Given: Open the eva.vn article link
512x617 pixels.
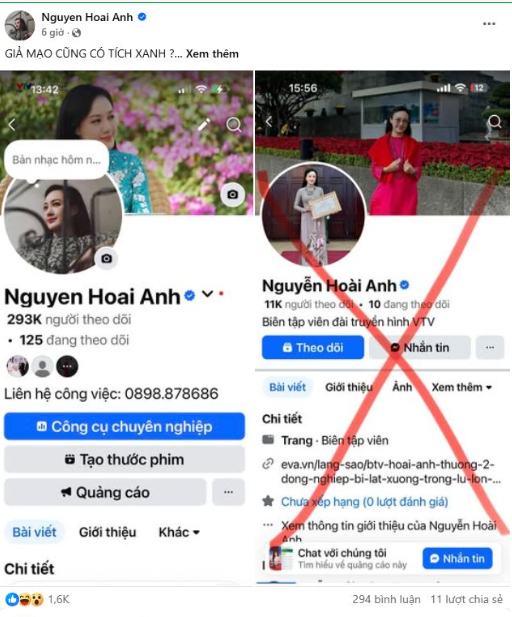Looking at the screenshot, I should coord(390,471).
